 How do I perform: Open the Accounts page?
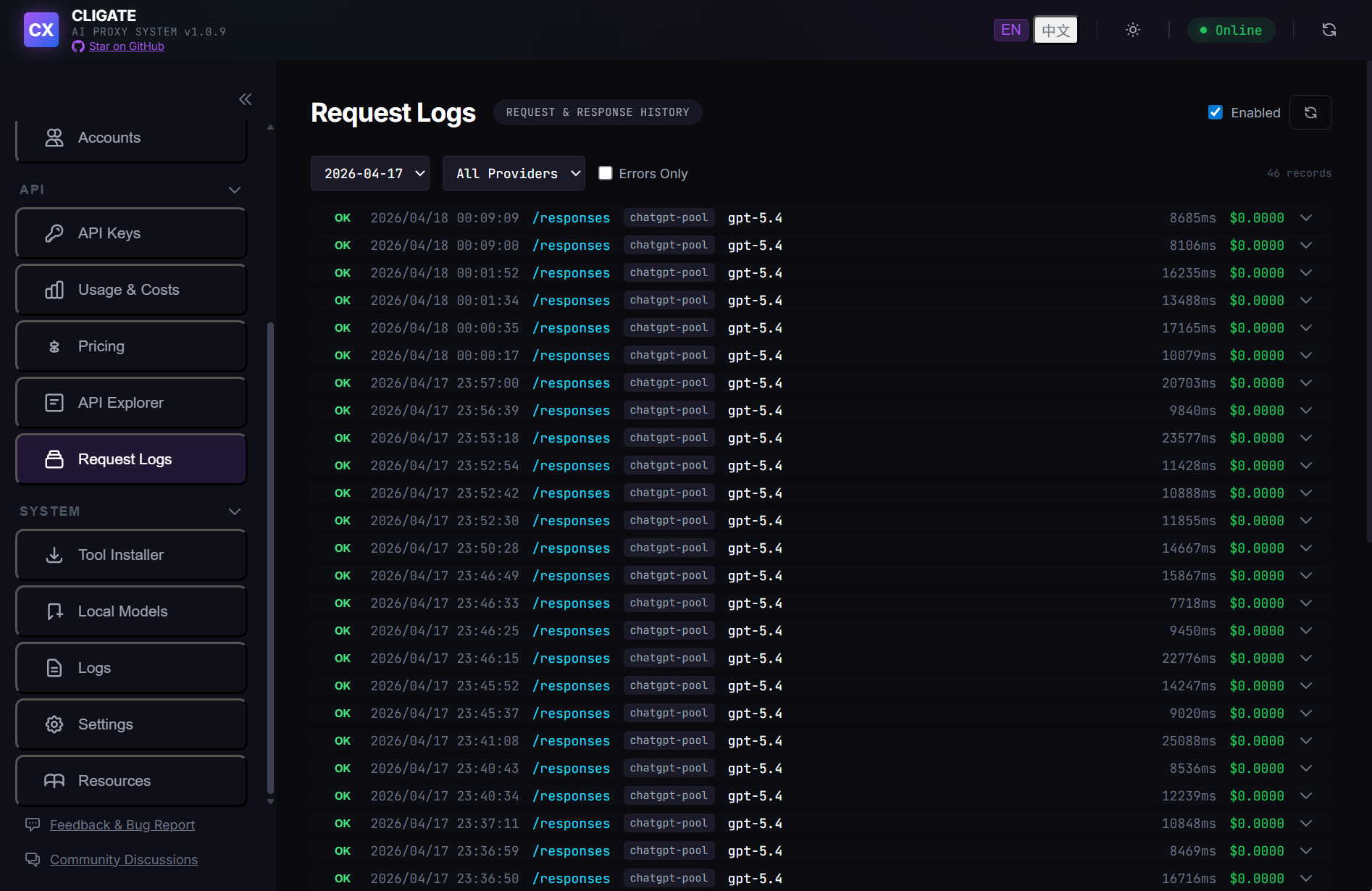[131, 138]
